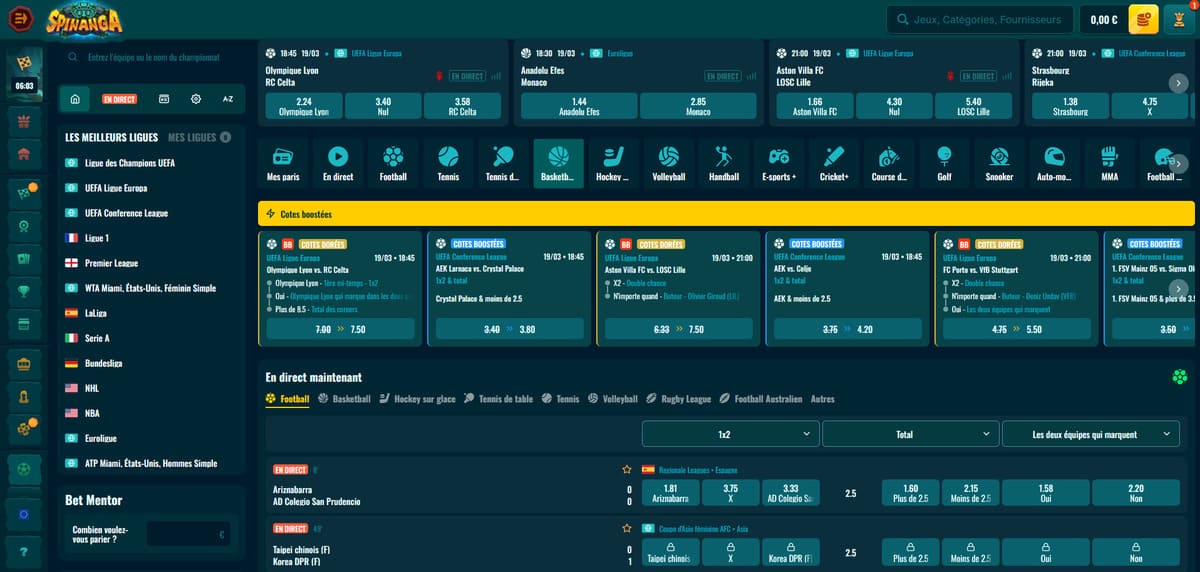Click the home icon in sports sidebar
The image size is (1200, 572).
point(74,99)
